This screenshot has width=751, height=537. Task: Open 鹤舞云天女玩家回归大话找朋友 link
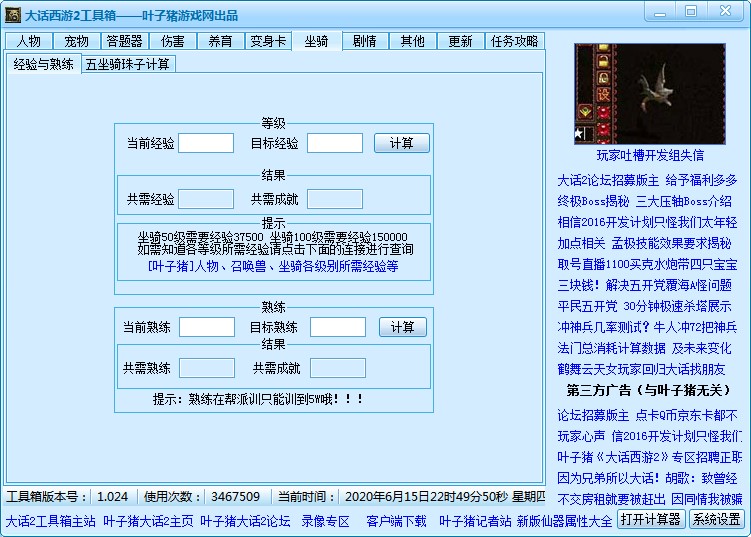point(641,369)
